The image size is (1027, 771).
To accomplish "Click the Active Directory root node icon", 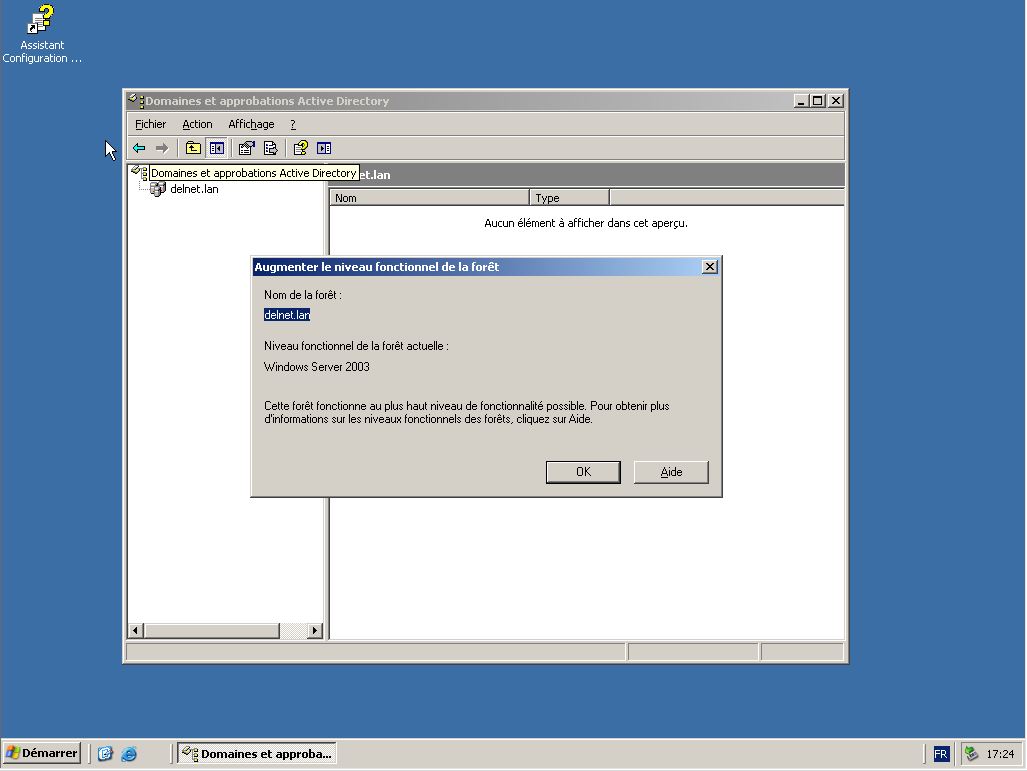I will pyautogui.click(x=139, y=173).
